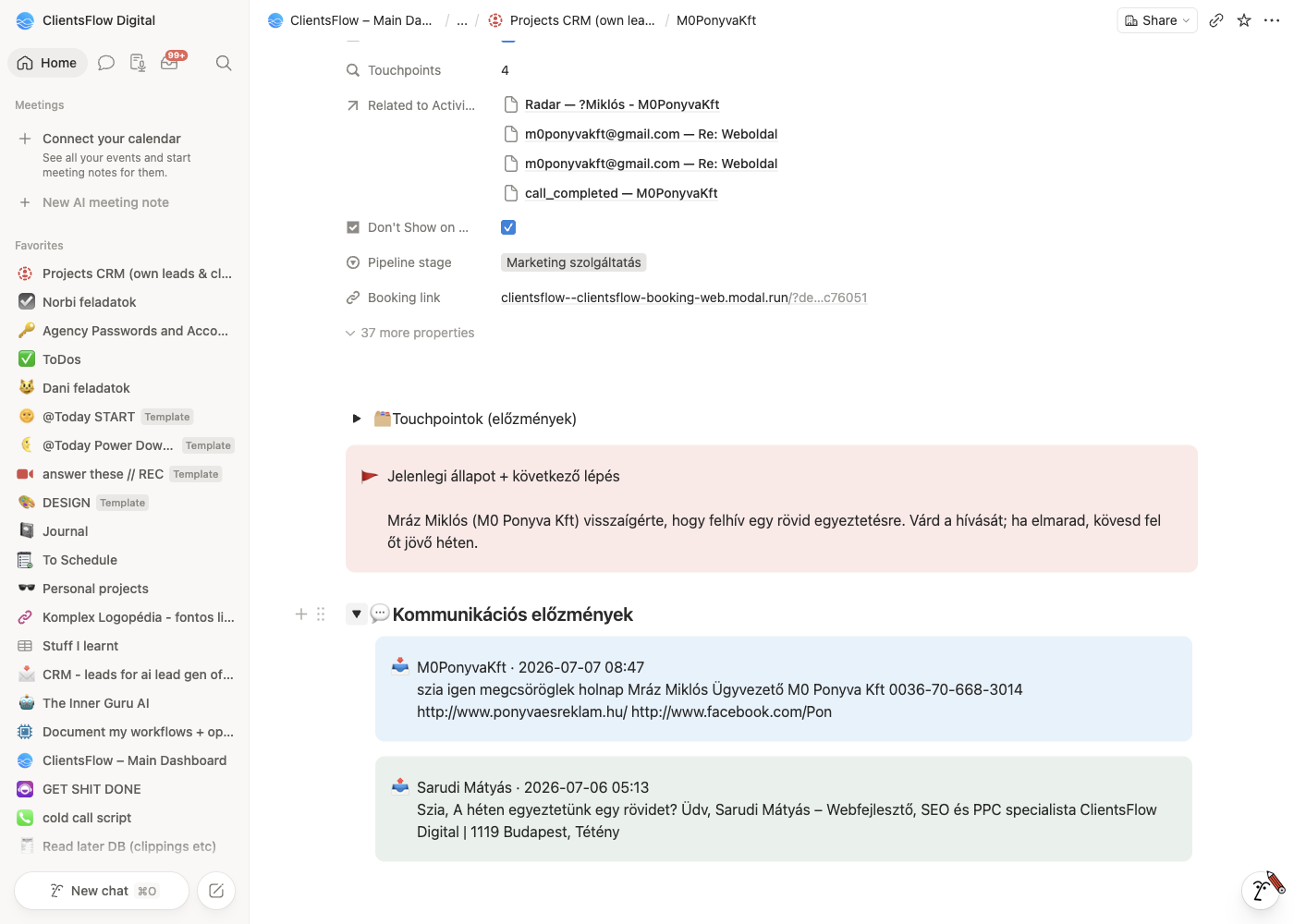Click the red flag icon in callout
This screenshot has height=924, width=1294.
(x=370, y=476)
